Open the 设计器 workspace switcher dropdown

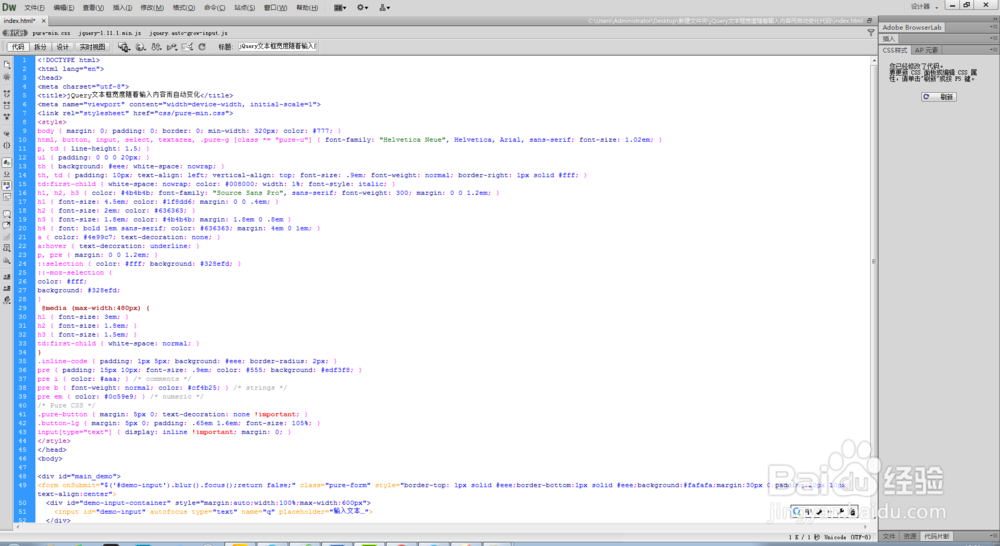click(924, 7)
